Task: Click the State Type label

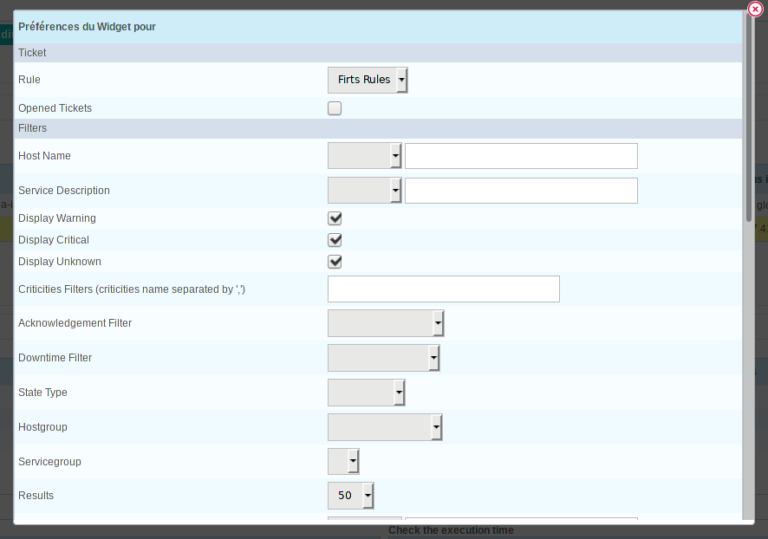Action: 43,392
